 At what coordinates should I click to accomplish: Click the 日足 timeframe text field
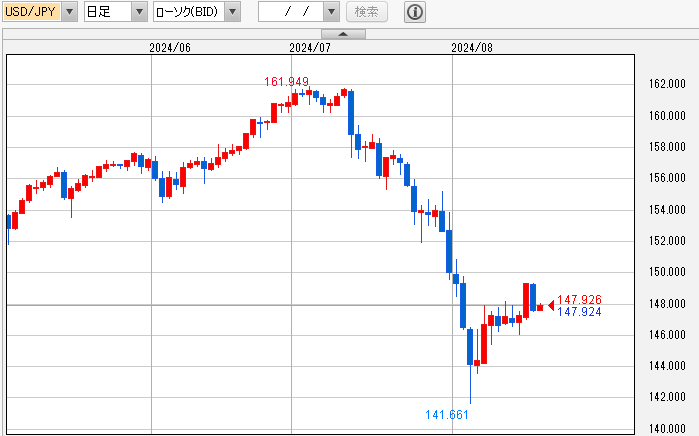point(108,12)
